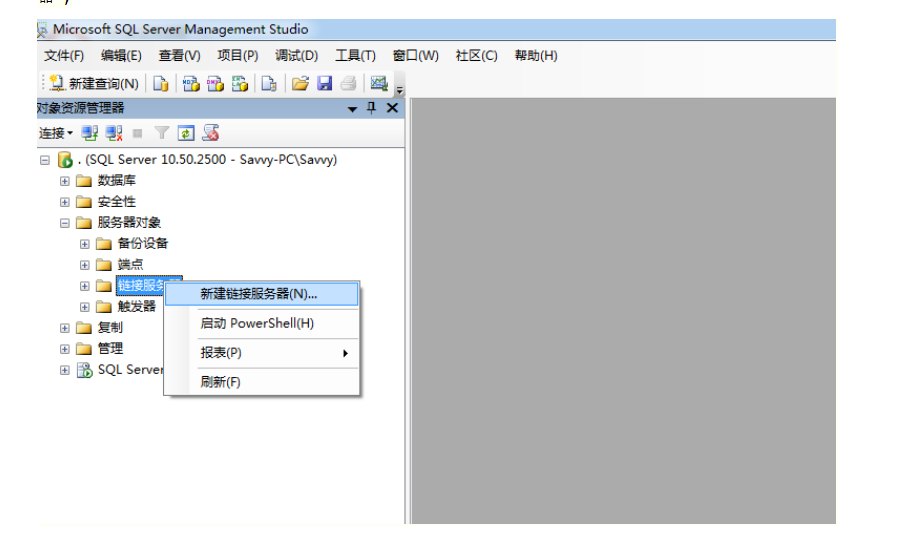
Task: Collapse the 服务器对象 folder node
Action: click(64, 223)
